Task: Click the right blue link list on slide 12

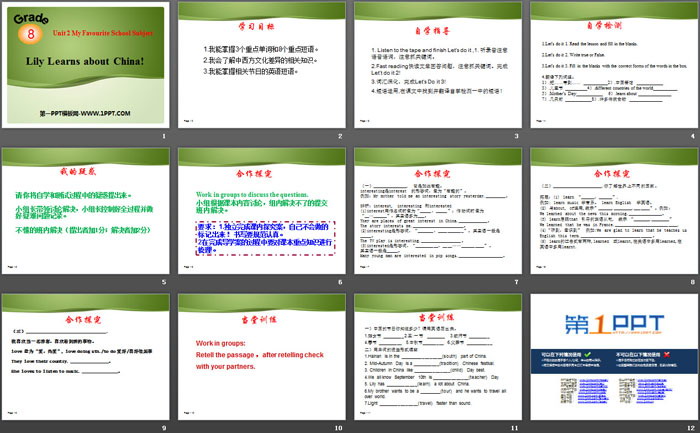Action: coord(652,391)
